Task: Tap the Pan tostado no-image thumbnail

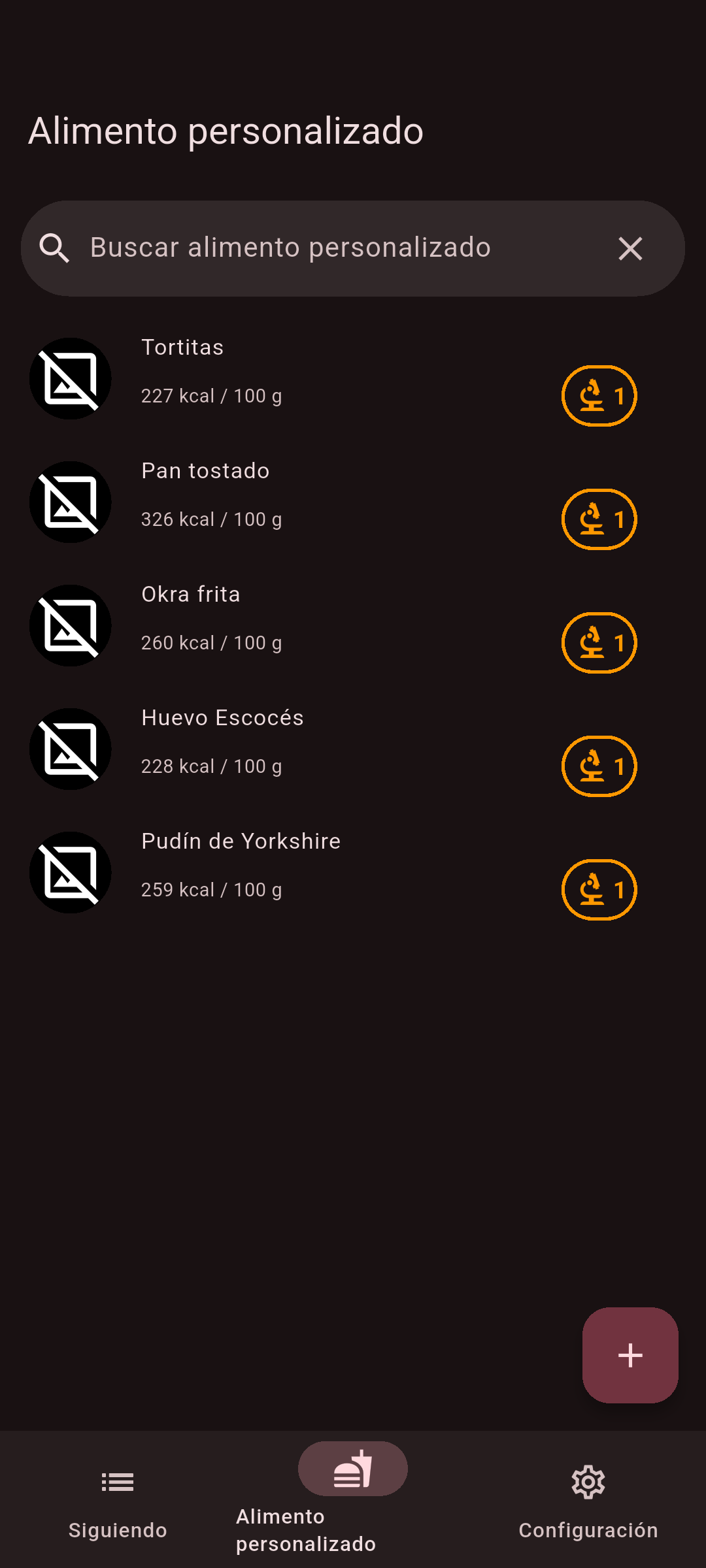Action: 71,502
